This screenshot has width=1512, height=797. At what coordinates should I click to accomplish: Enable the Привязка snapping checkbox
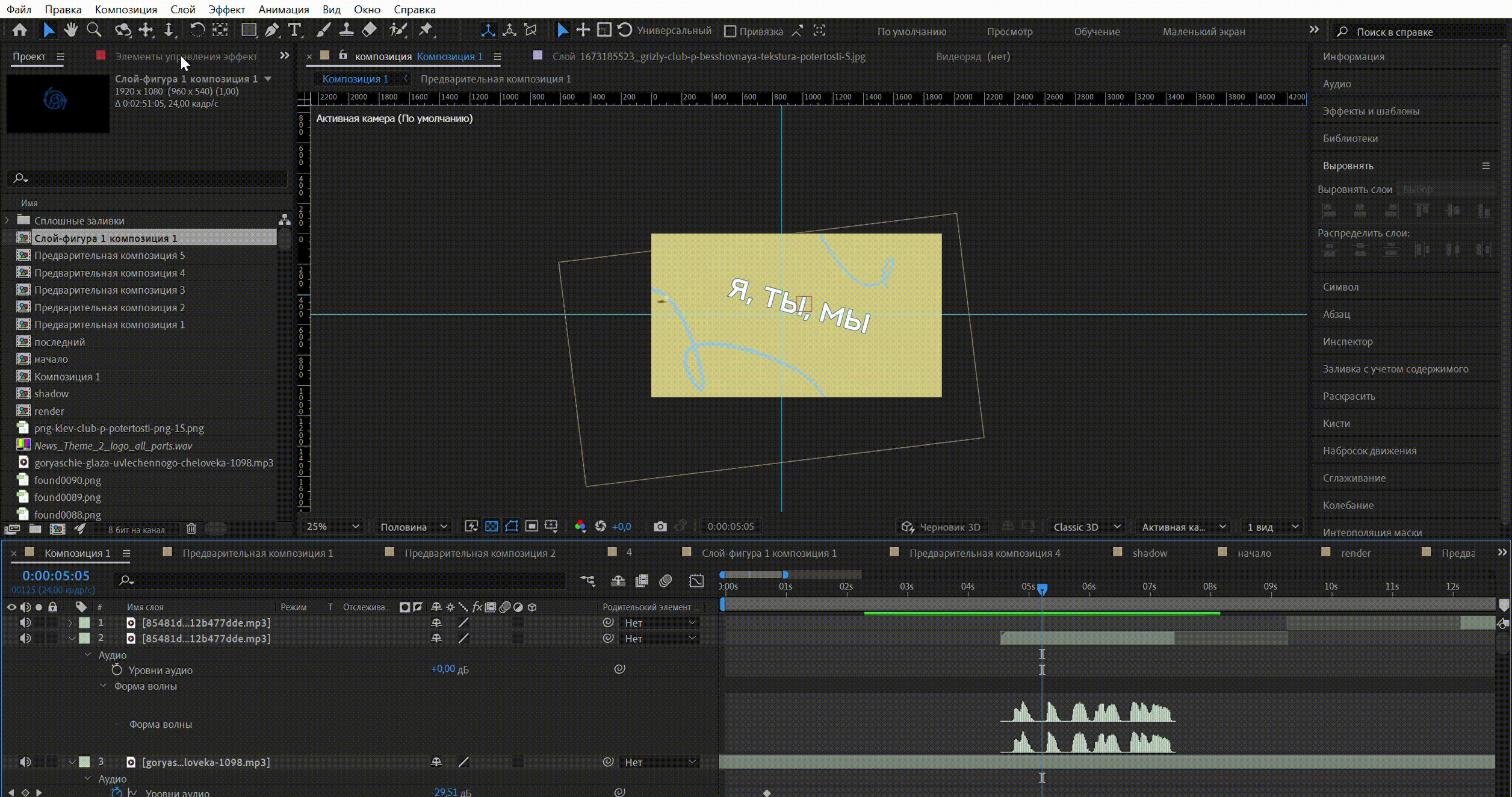[x=730, y=31]
